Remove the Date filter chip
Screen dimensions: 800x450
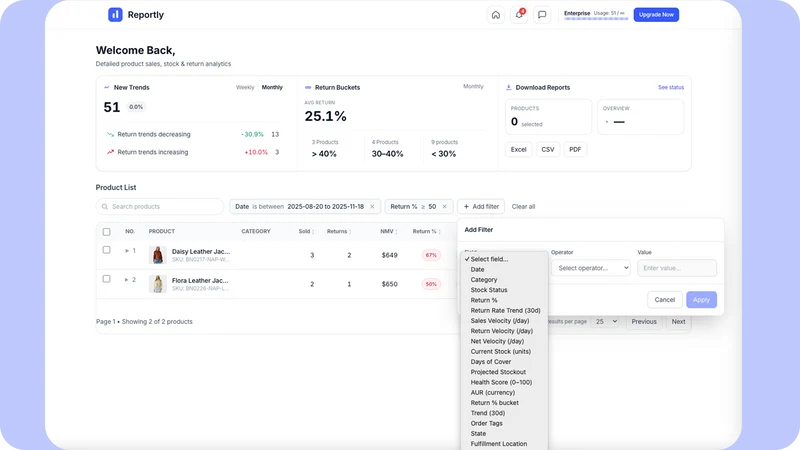[372, 207]
